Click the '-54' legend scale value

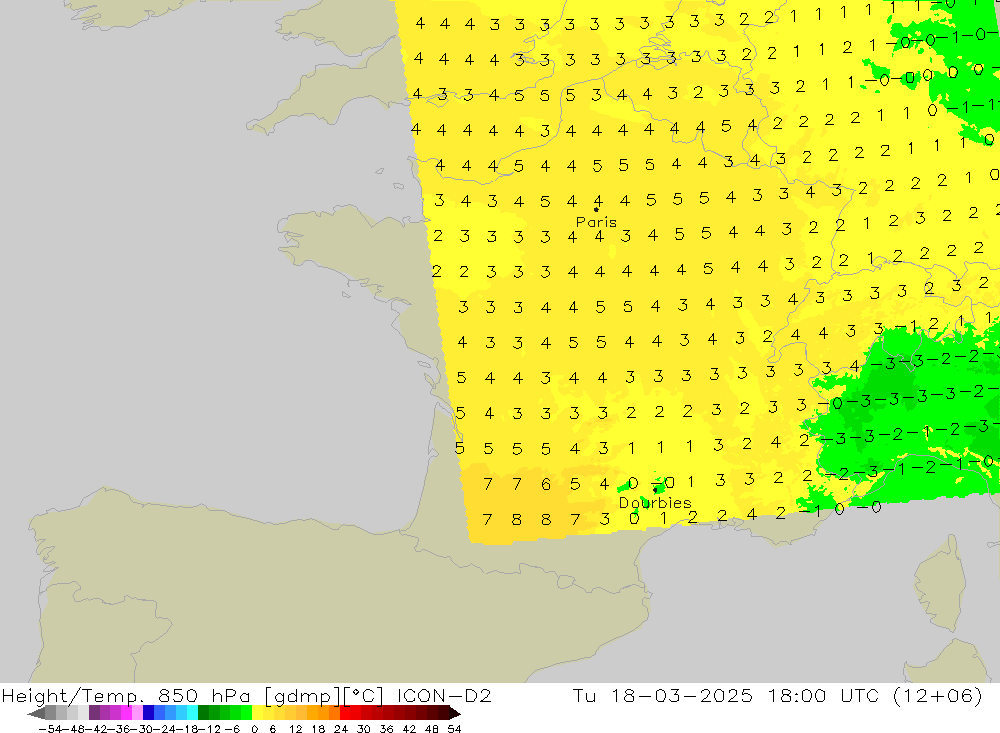pos(51,729)
